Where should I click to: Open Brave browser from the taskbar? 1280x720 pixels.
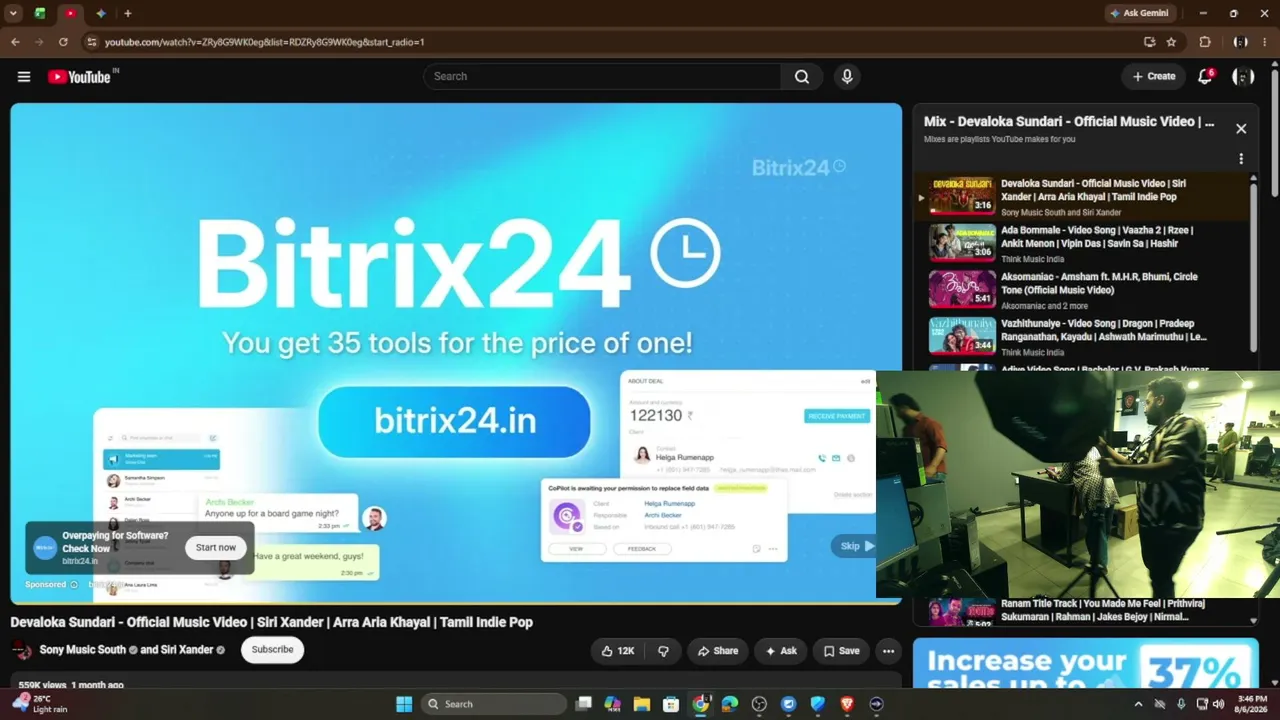tap(847, 704)
